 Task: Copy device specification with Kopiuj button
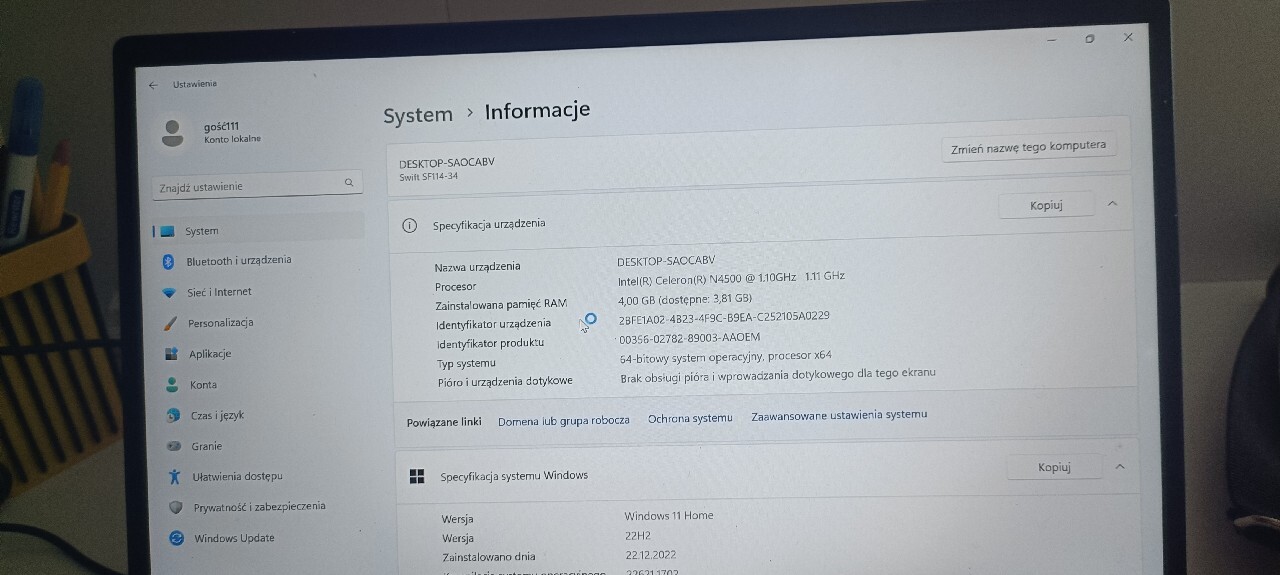point(1046,205)
